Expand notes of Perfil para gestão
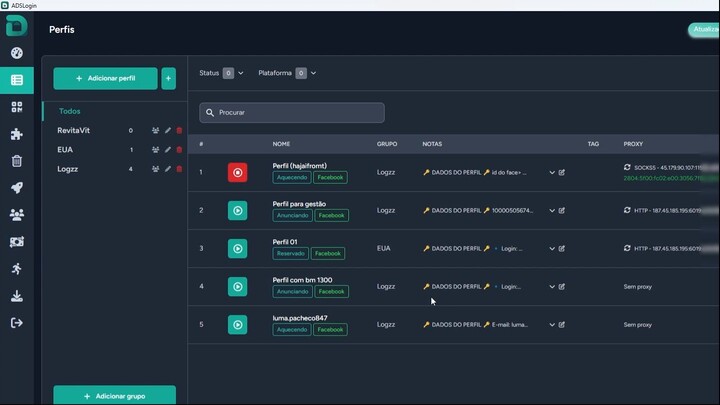720x405 pixels. click(552, 211)
